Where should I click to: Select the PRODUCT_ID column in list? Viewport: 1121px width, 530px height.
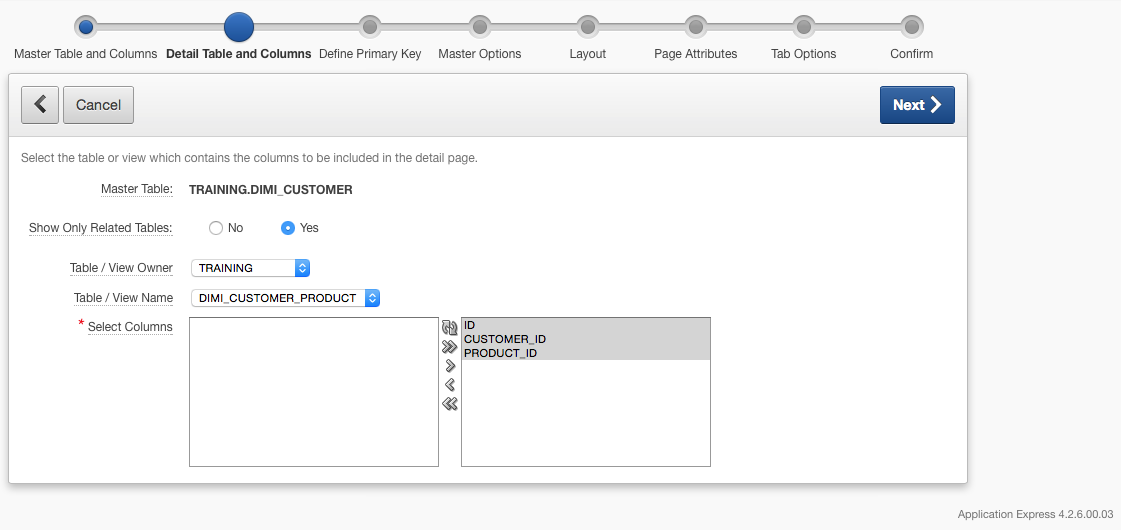[586, 353]
